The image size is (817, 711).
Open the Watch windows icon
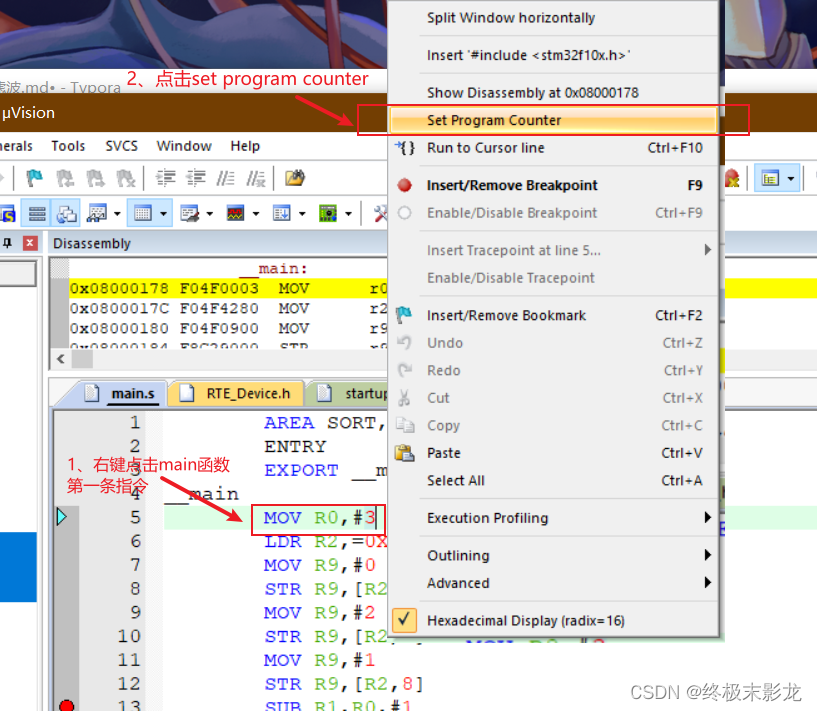tap(97, 214)
